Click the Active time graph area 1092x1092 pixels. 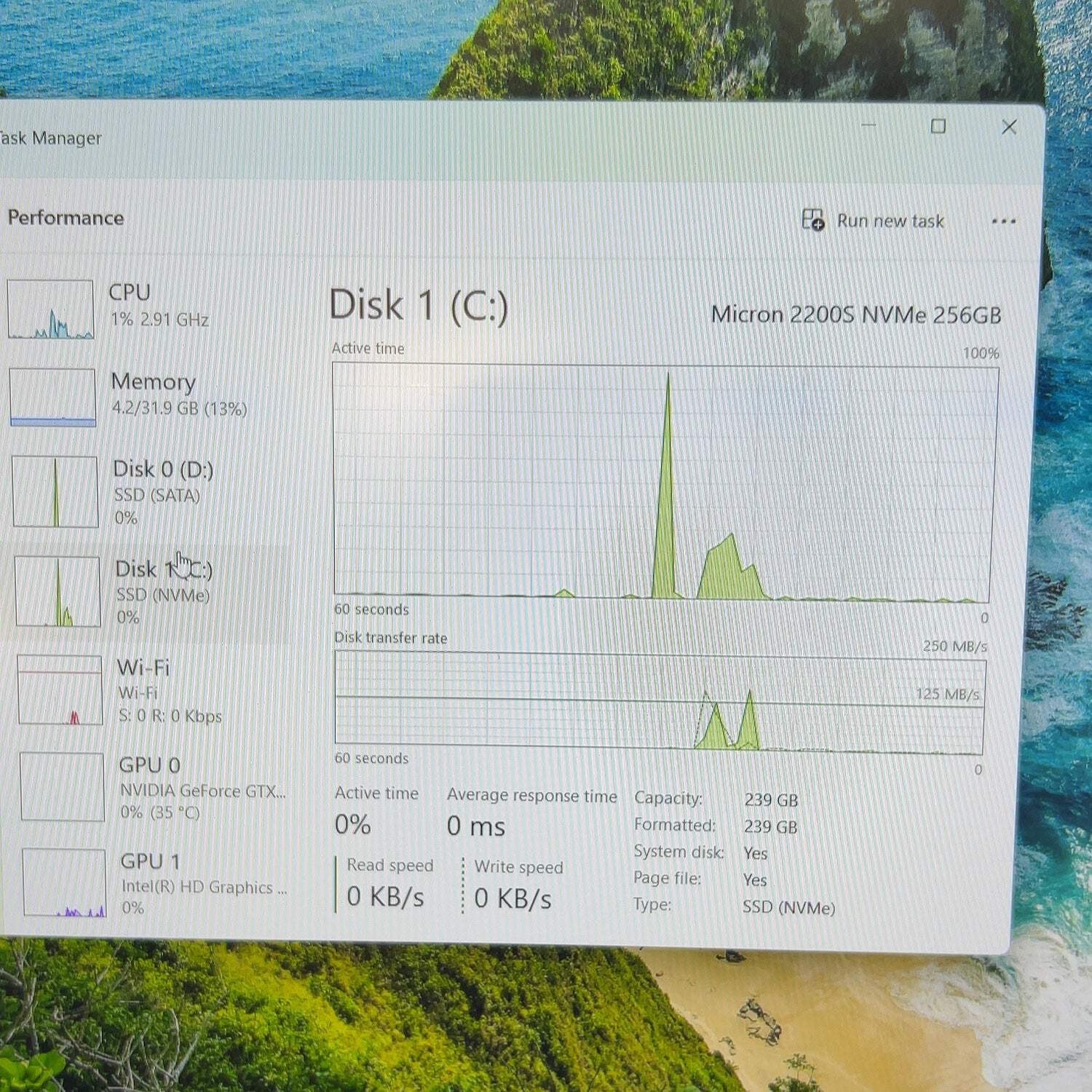pyautogui.click(x=665, y=483)
